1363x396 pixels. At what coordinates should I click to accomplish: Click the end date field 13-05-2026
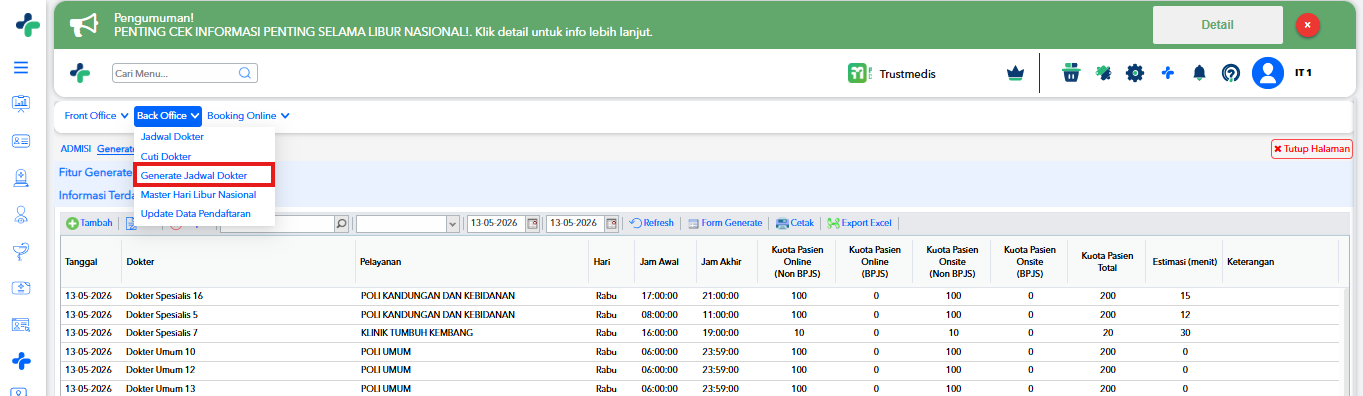575,223
